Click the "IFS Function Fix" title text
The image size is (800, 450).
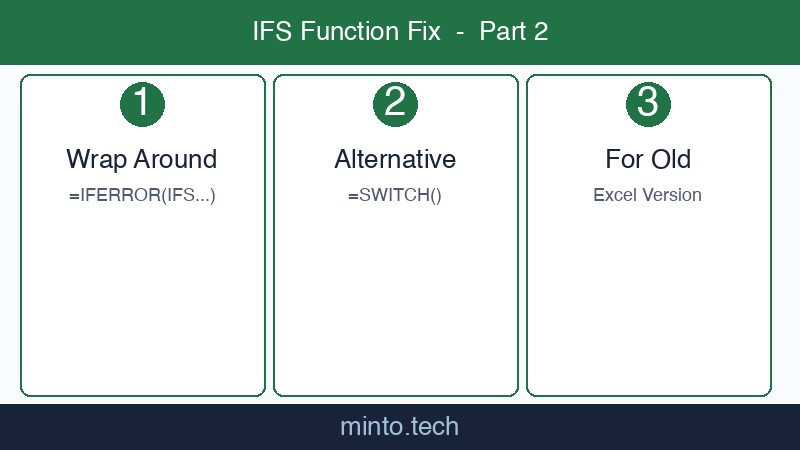[x=346, y=31]
